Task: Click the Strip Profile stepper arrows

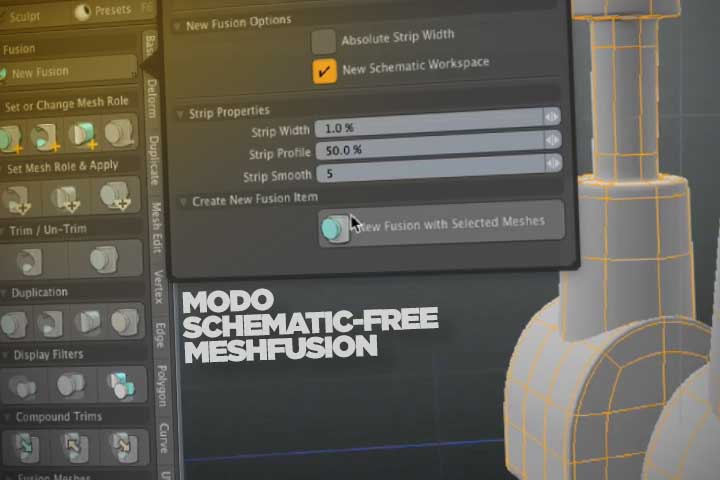Action: click(552, 140)
